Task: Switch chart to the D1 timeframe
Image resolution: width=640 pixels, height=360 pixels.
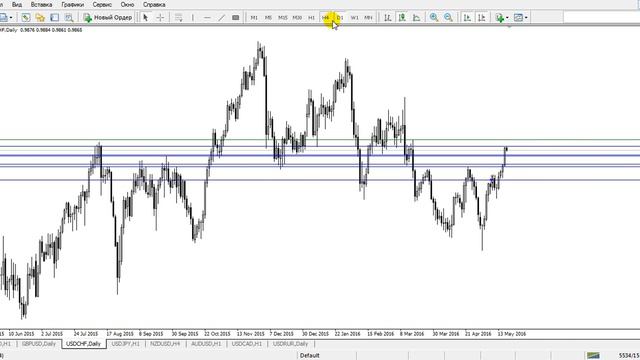Action: tap(340, 18)
